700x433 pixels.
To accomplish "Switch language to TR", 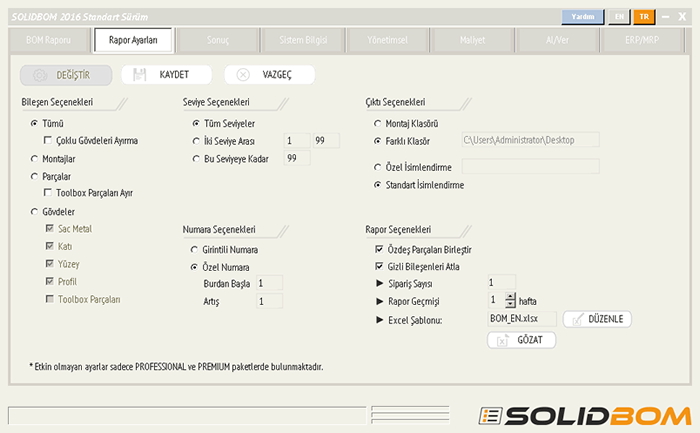I will [x=644, y=17].
